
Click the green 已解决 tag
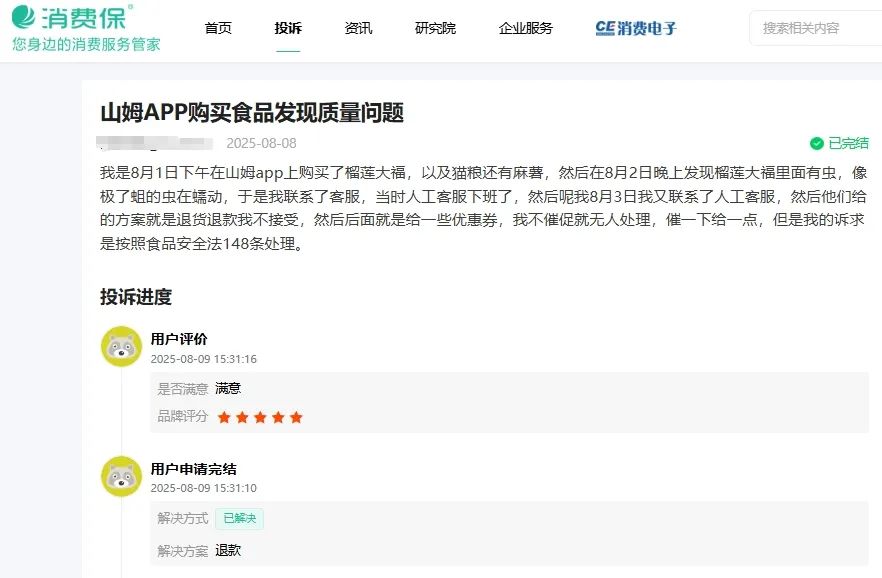click(240, 518)
